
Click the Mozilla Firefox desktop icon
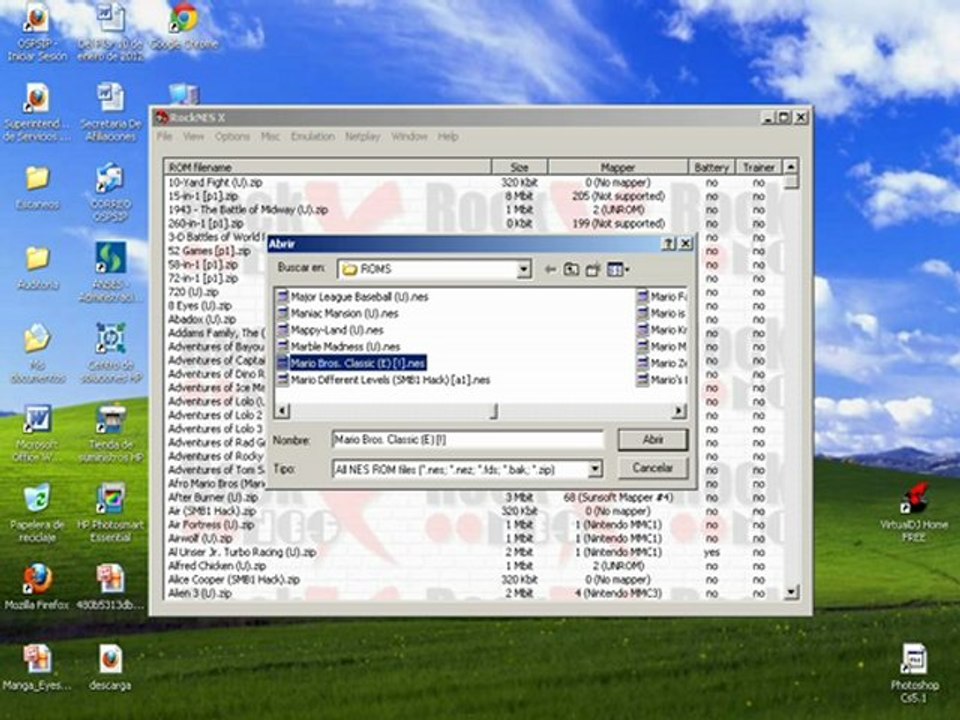pos(37,587)
